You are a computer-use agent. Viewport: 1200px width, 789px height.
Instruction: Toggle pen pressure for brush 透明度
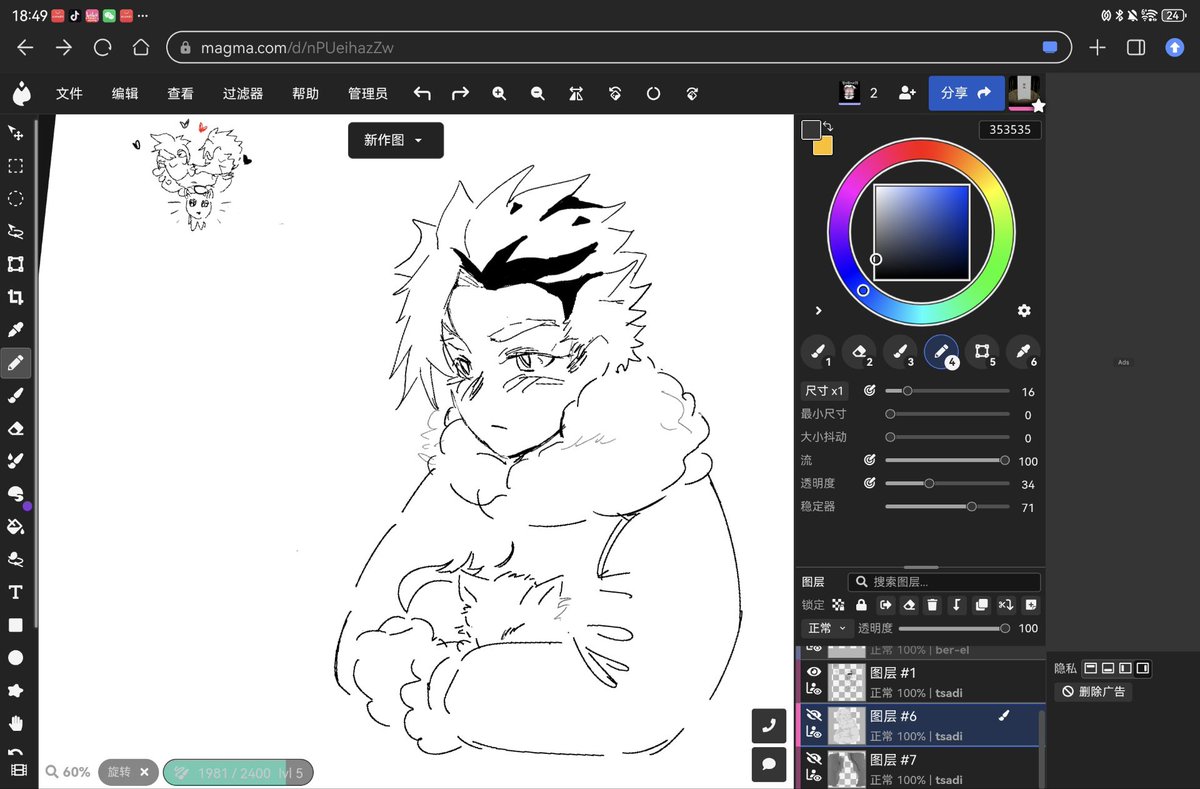pos(869,483)
